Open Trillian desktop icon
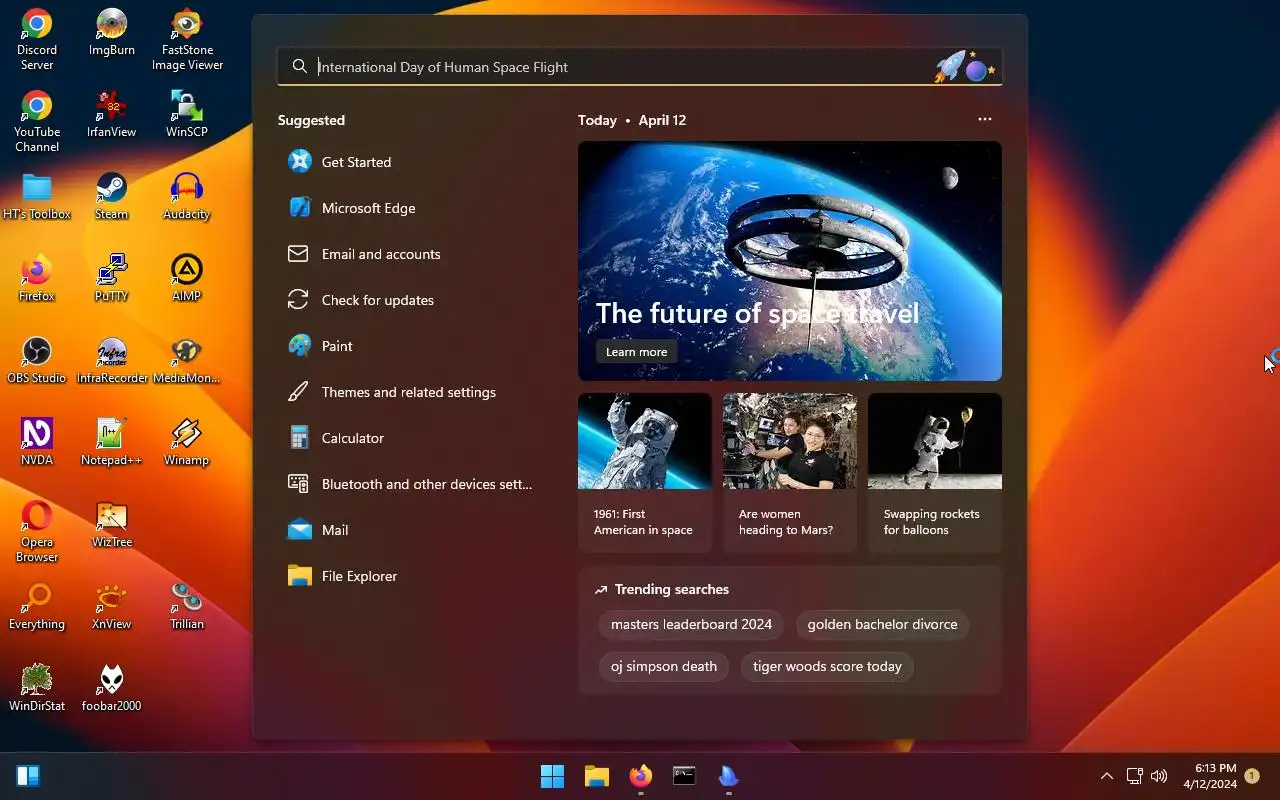The width and height of the screenshot is (1280, 800). (x=187, y=607)
